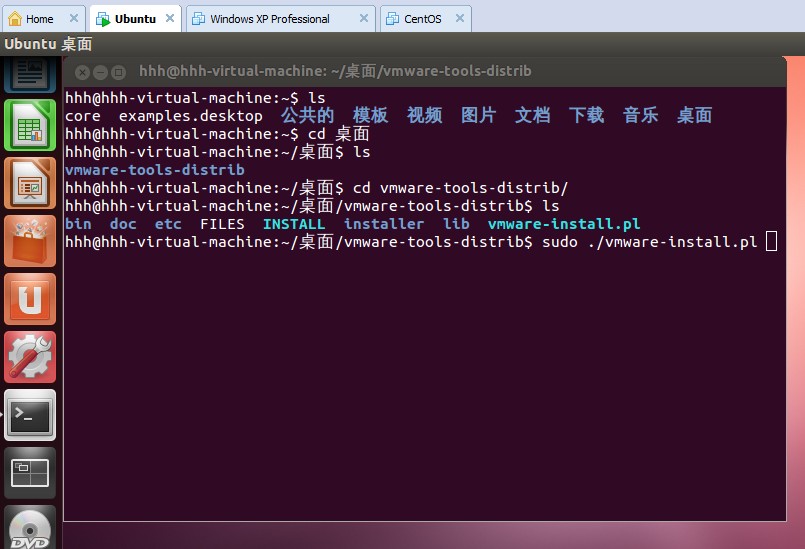Close the CentOS tab

click(x=460, y=18)
